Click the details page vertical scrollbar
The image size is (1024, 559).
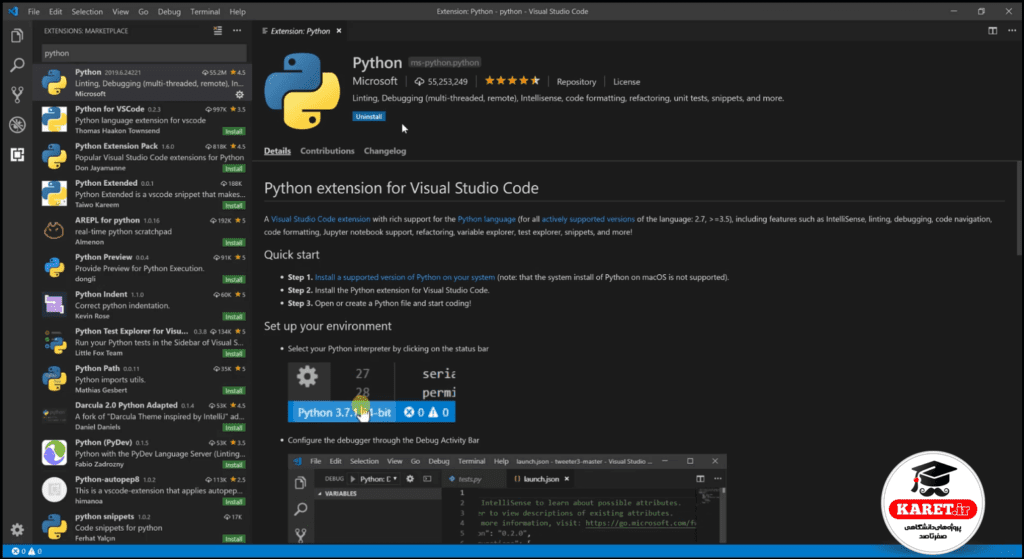1019,208
